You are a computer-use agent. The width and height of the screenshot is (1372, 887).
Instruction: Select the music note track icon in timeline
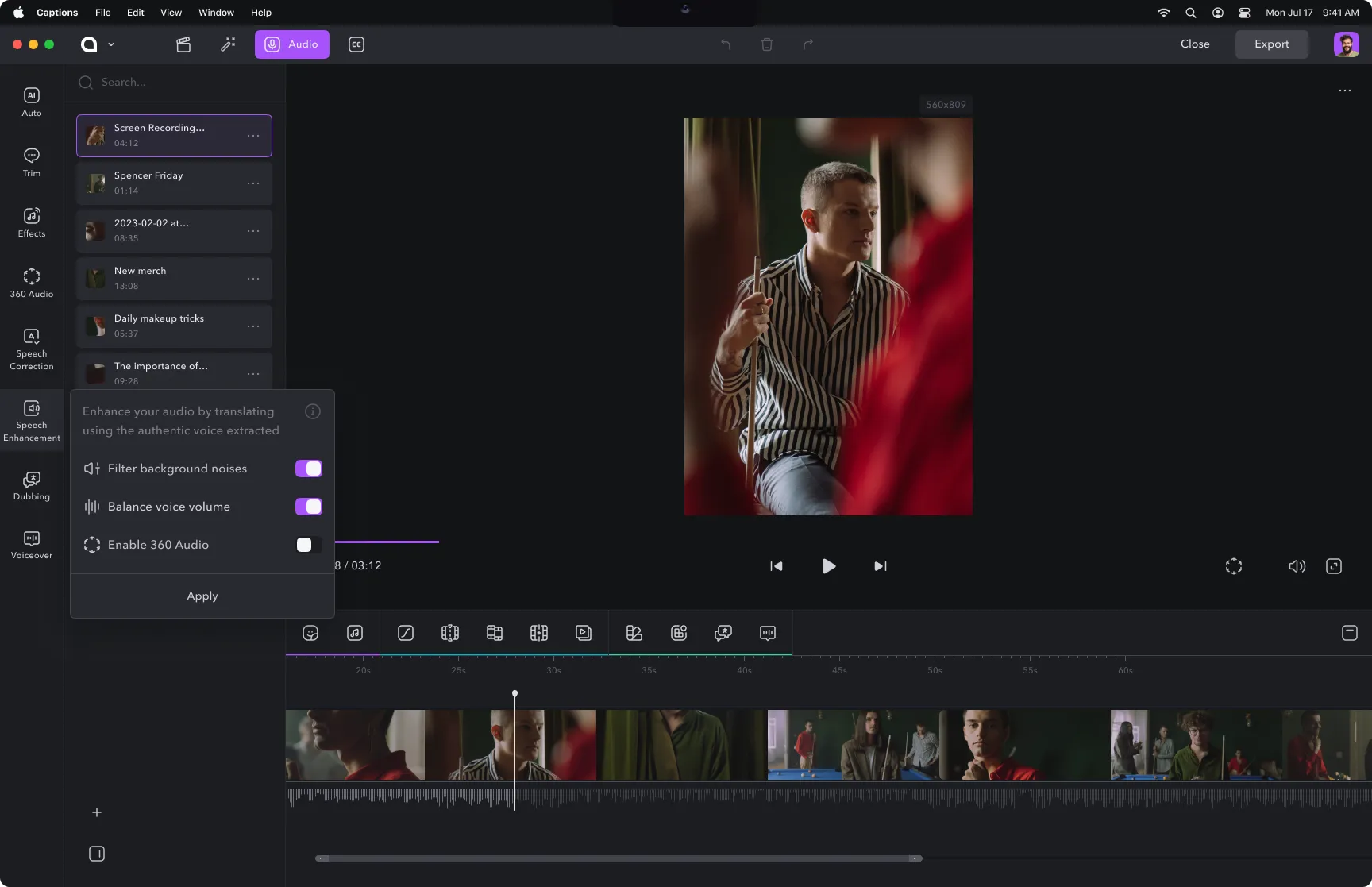(355, 633)
